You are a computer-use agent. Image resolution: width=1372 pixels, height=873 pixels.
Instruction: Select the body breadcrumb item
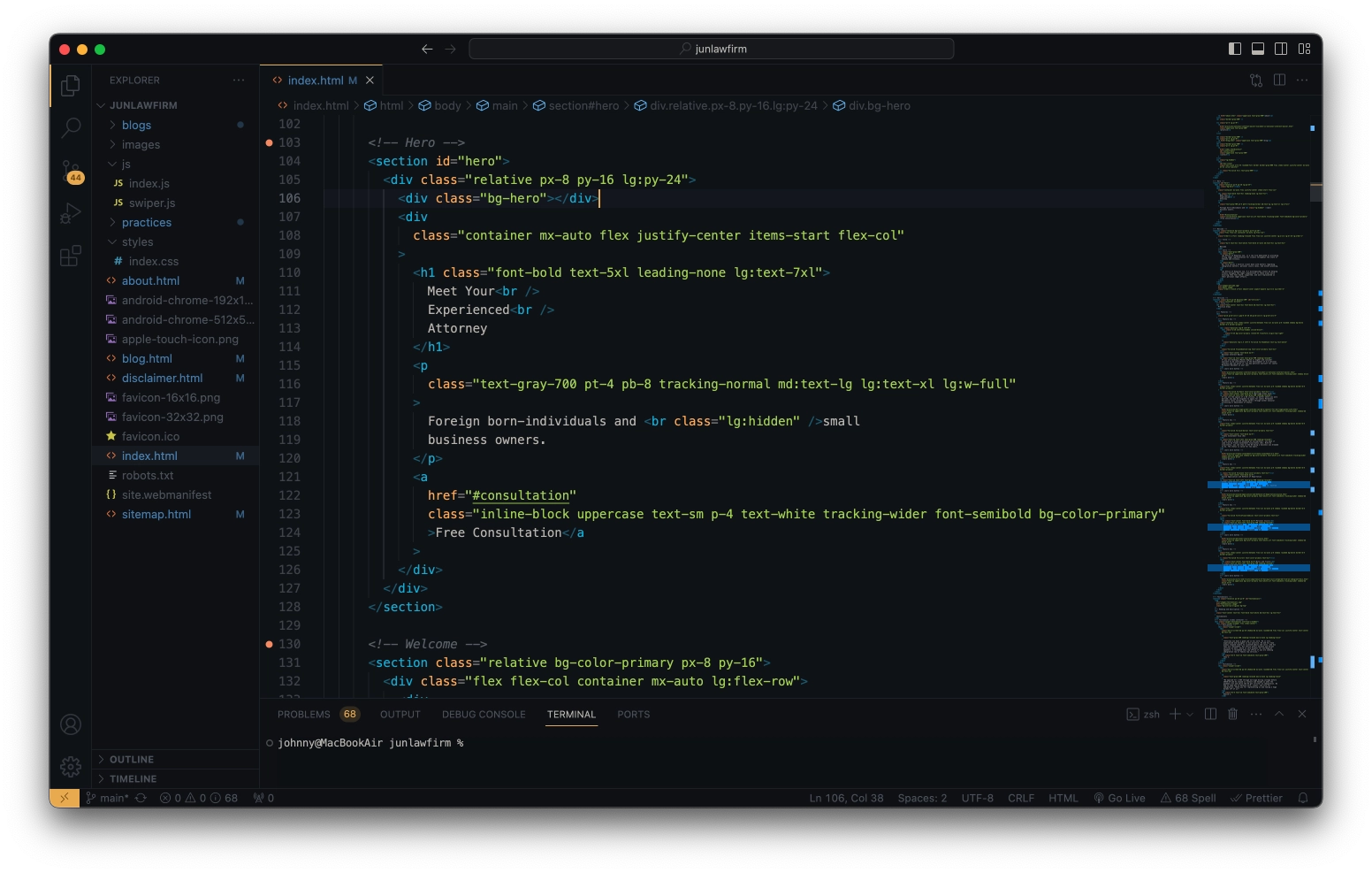pos(439,105)
